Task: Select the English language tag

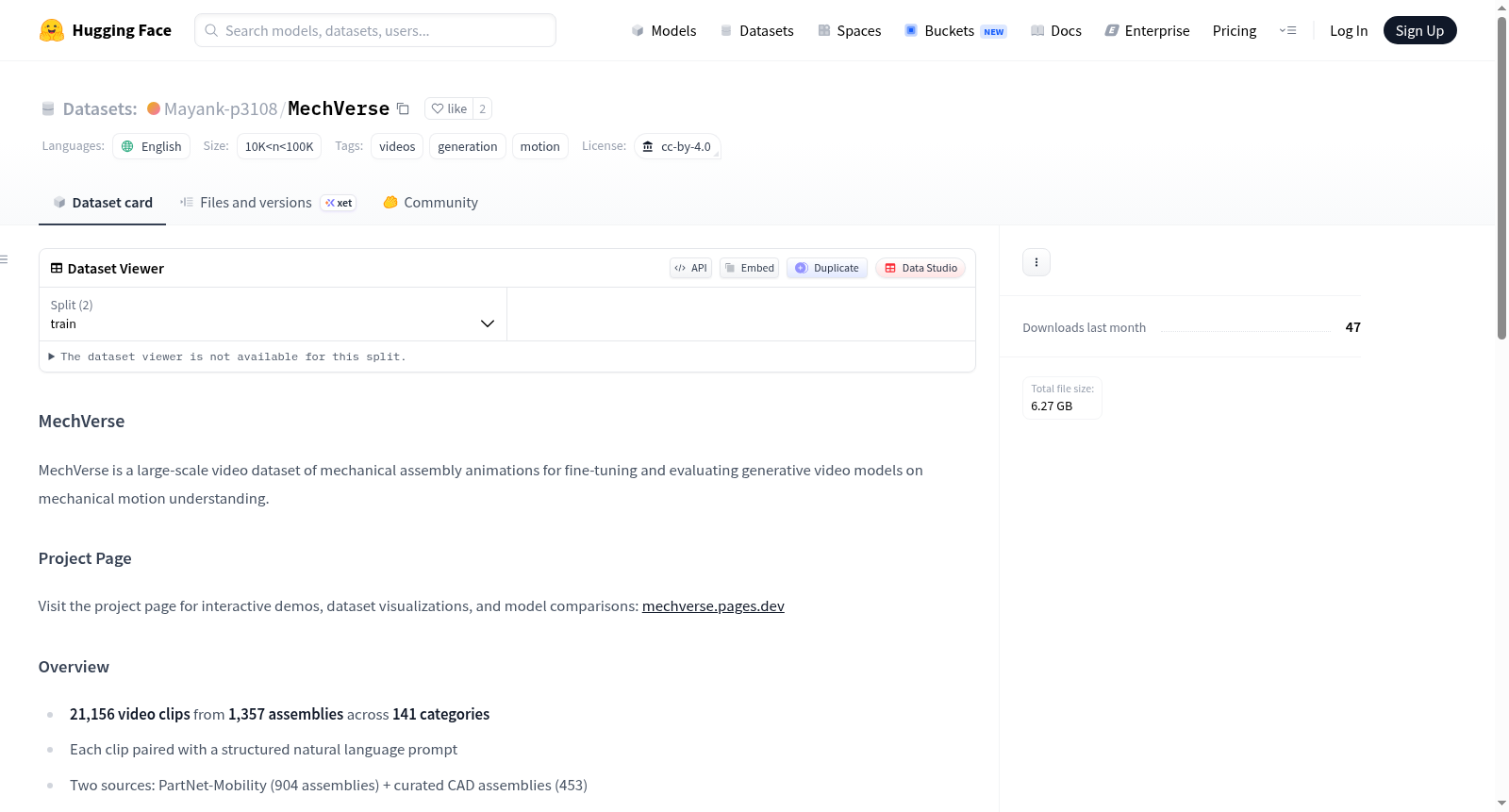Action: coord(152,146)
